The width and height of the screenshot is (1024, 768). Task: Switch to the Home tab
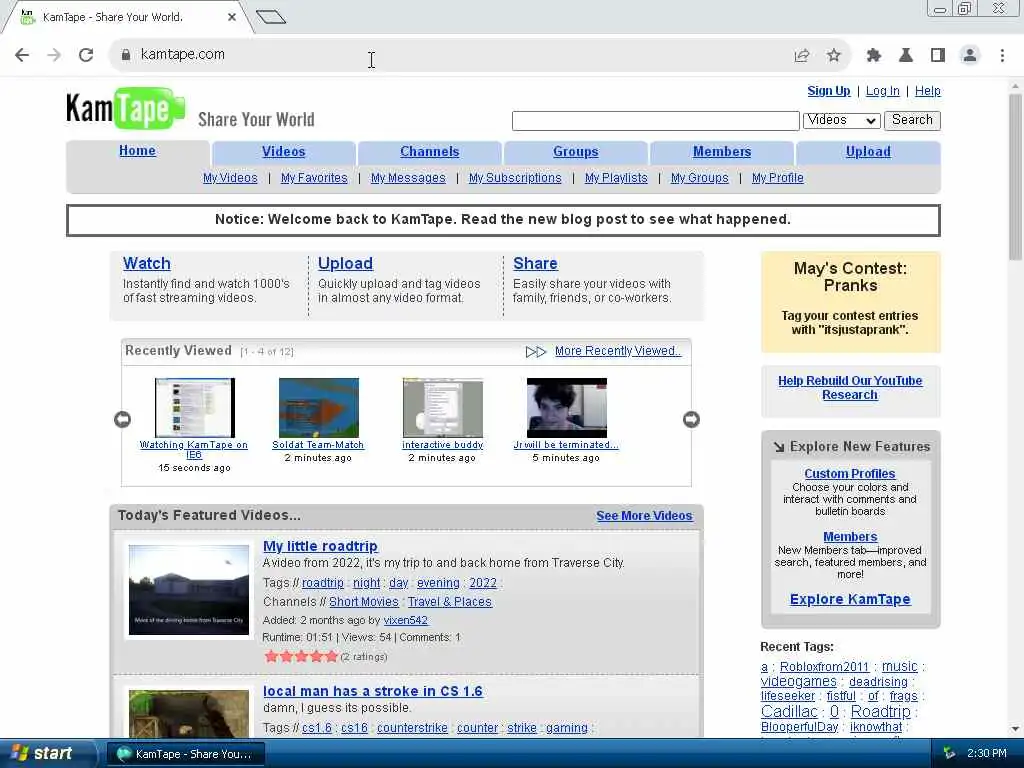137,151
